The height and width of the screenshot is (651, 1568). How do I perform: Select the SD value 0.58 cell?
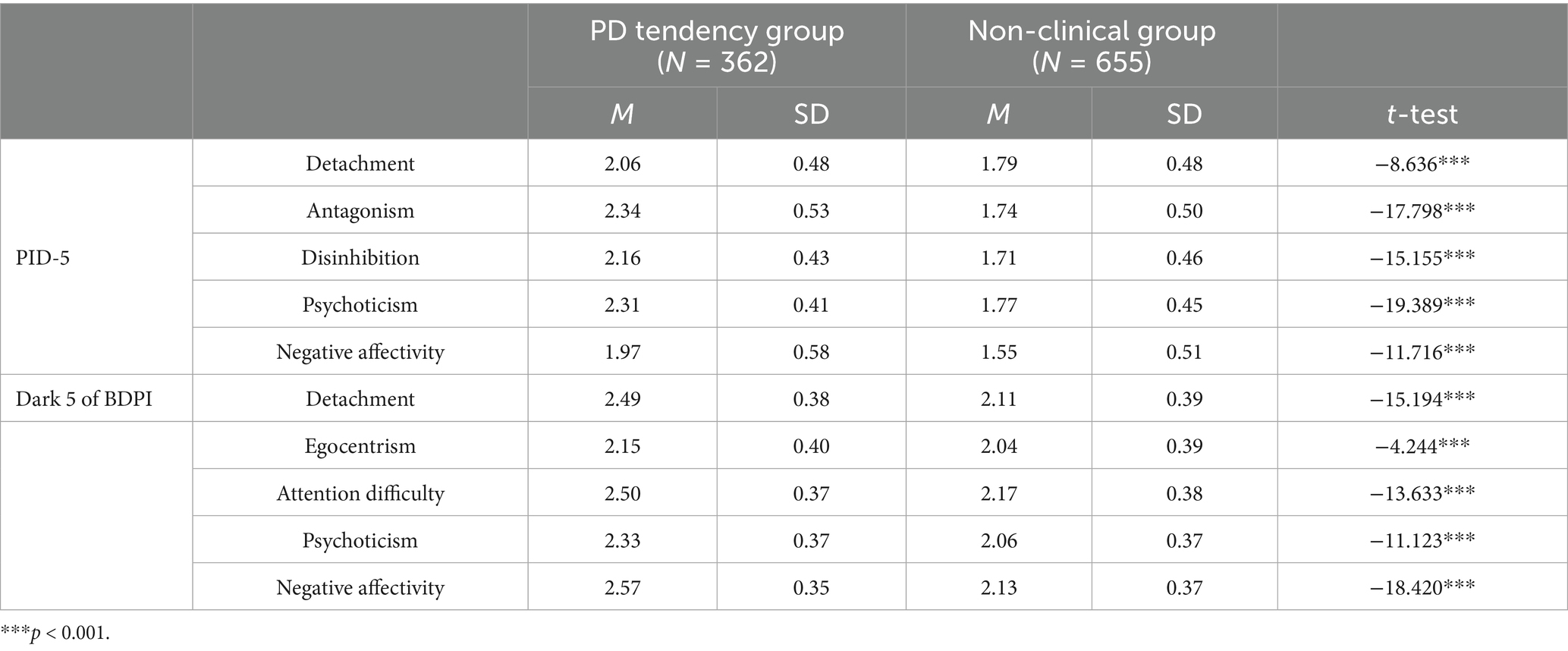tap(811, 352)
